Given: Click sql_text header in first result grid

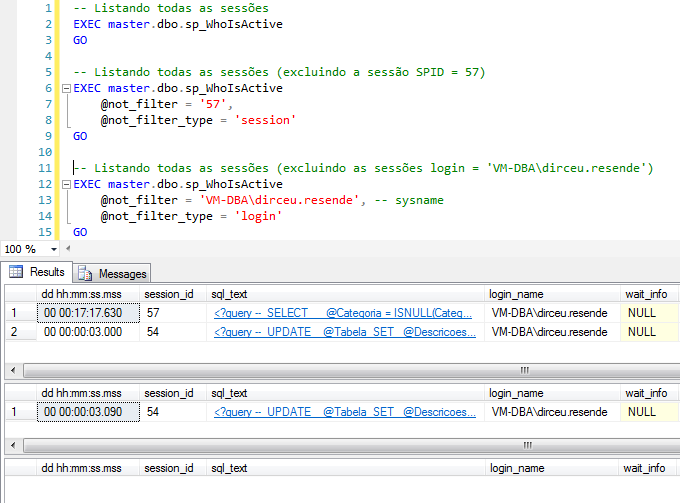Looking at the screenshot, I should [x=345, y=294].
